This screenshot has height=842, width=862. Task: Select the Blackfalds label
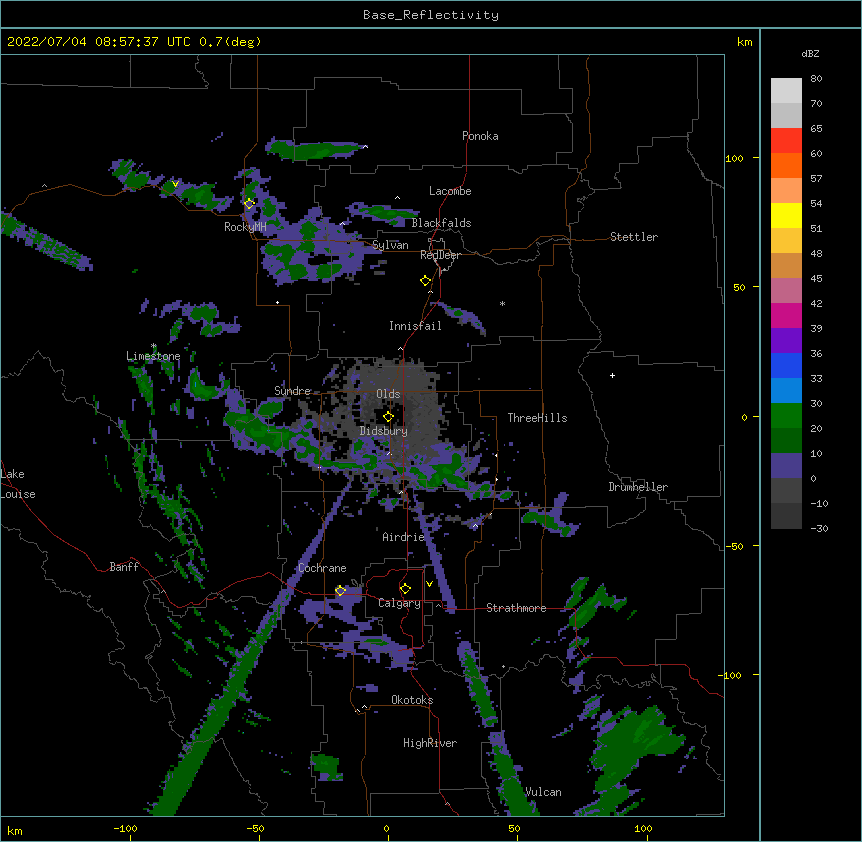[x=441, y=223]
